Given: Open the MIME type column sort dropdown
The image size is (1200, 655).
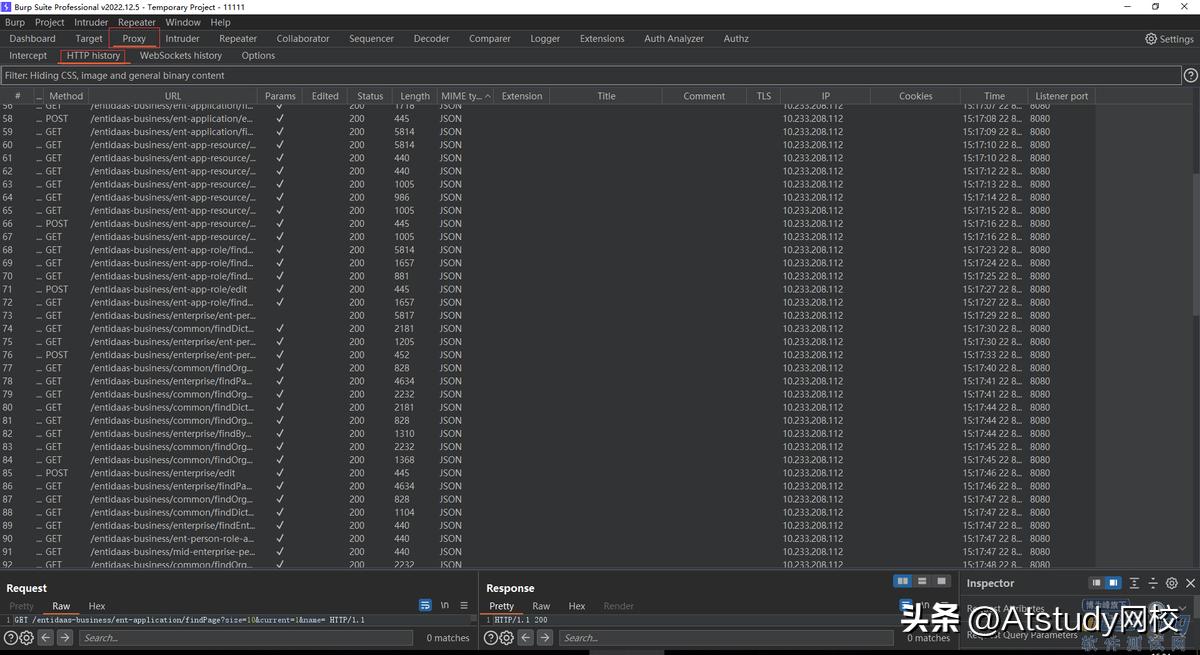Looking at the screenshot, I should point(487,96).
